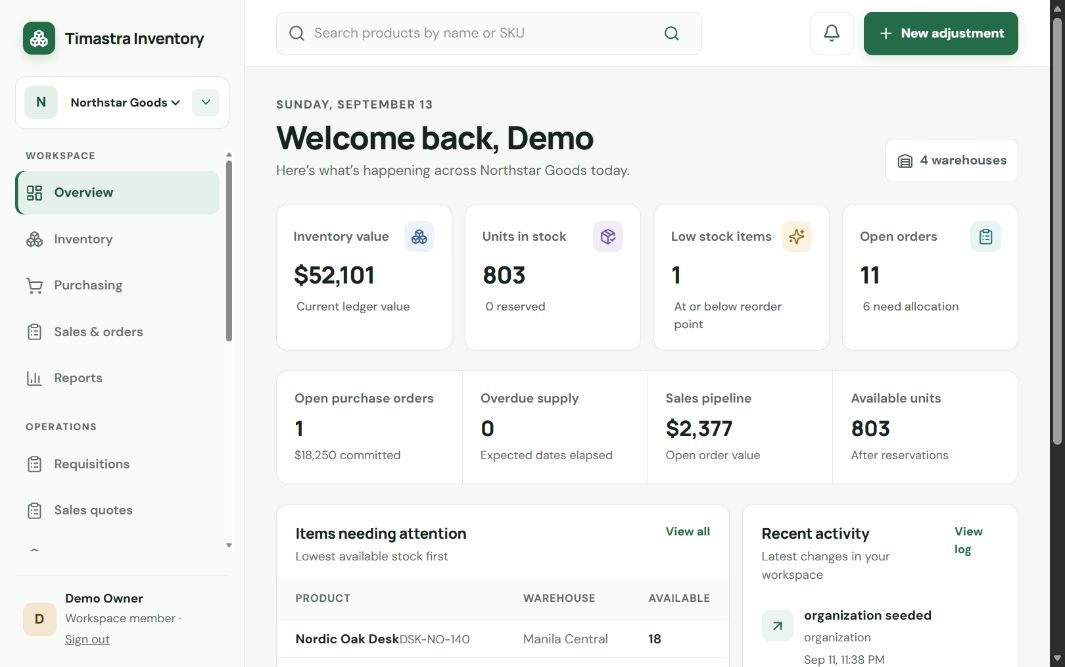1065x667 pixels.
Task: Click the sidebar scroll down arrow
Action: [x=229, y=545]
